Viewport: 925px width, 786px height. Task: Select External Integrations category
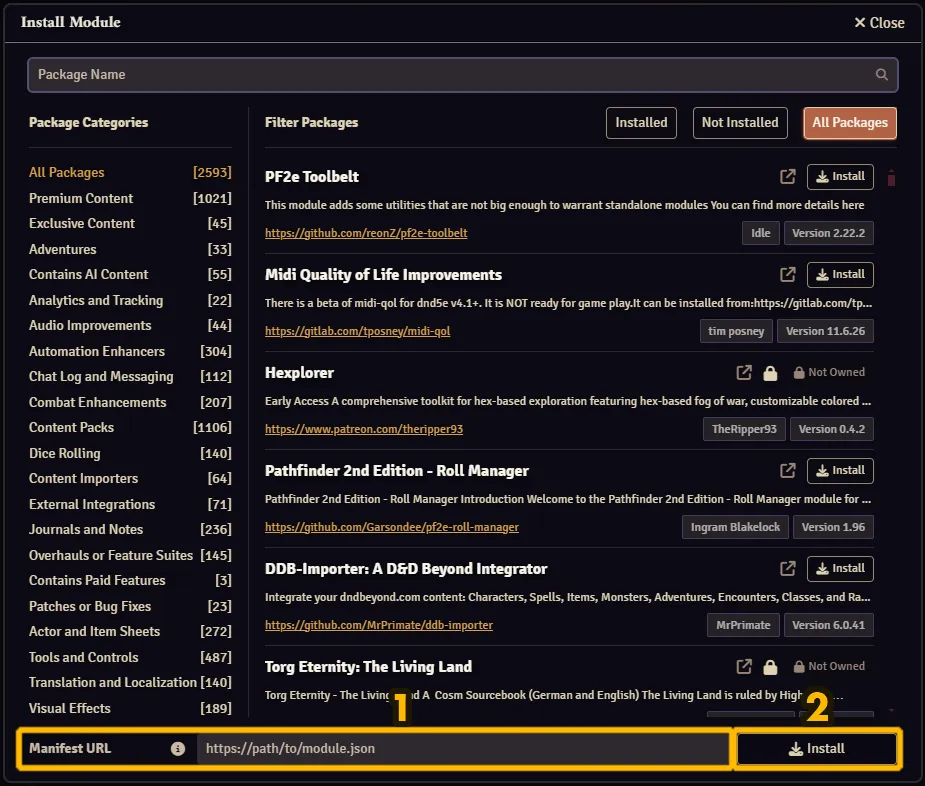point(130,505)
